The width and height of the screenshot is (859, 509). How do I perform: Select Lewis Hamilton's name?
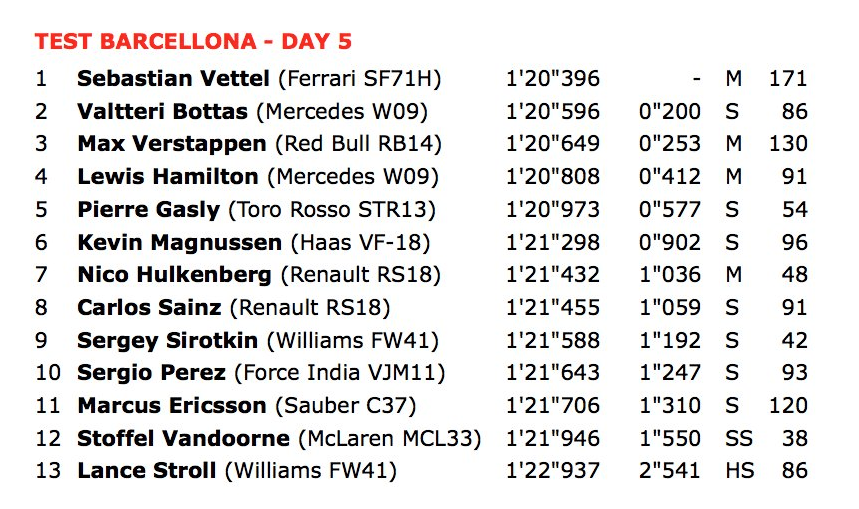point(168,176)
